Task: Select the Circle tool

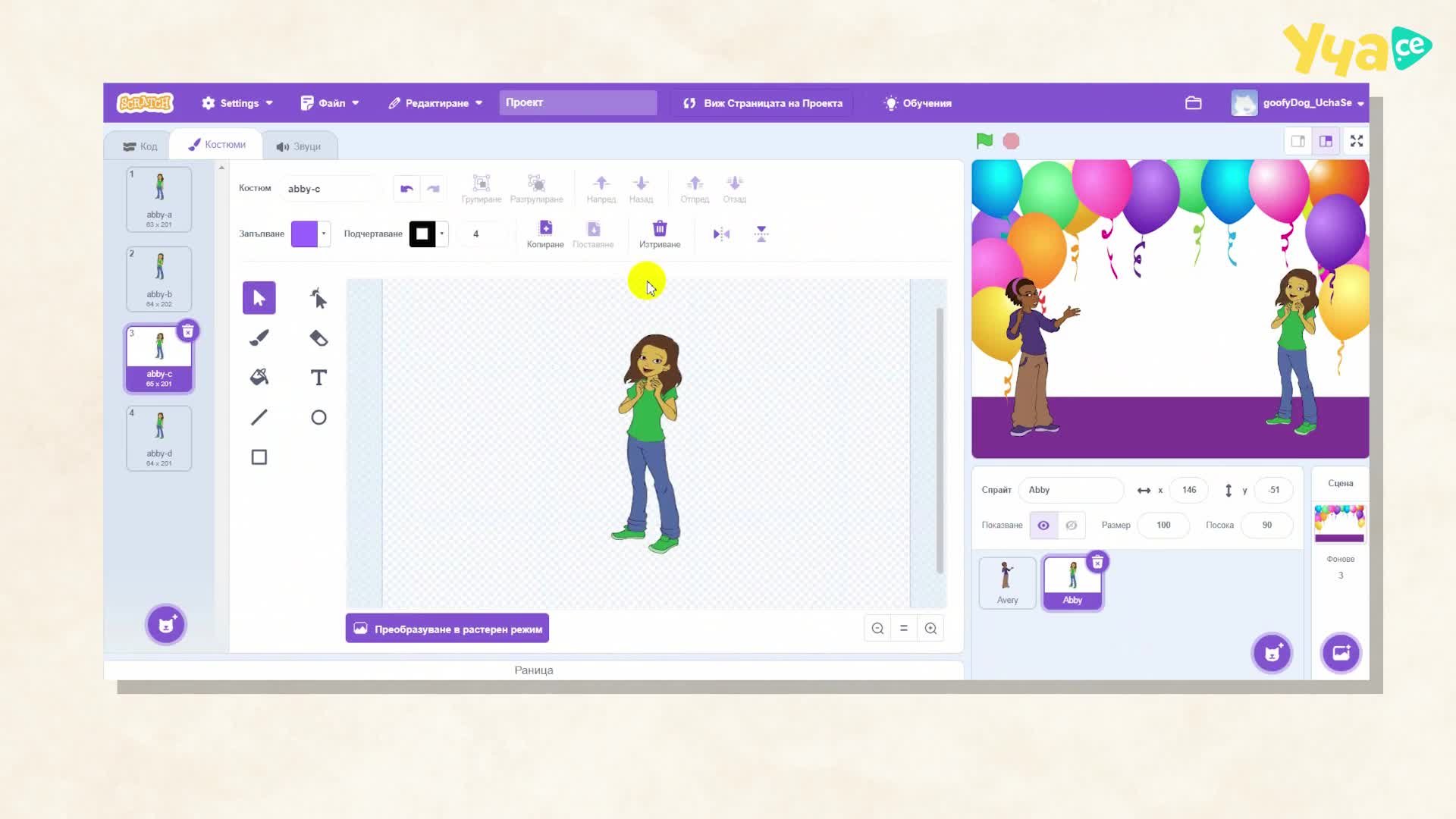Action: [x=318, y=417]
